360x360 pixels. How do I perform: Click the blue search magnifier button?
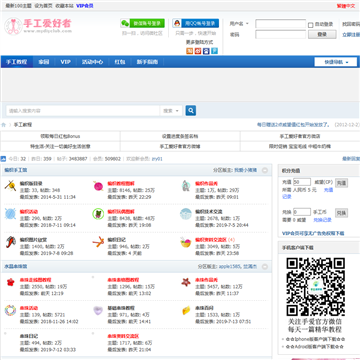[191, 110]
